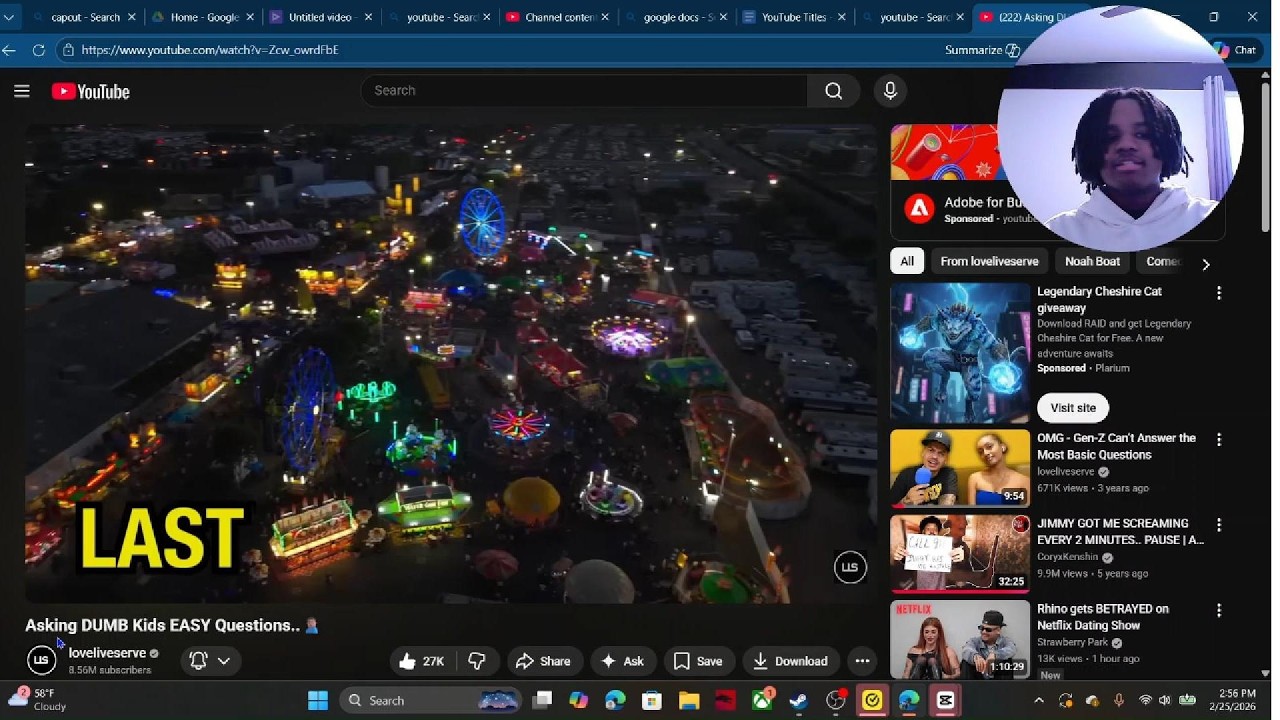The width and height of the screenshot is (1280, 720).
Task: Switch to the capcut - Search tab
Action: pyautogui.click(x=85, y=17)
